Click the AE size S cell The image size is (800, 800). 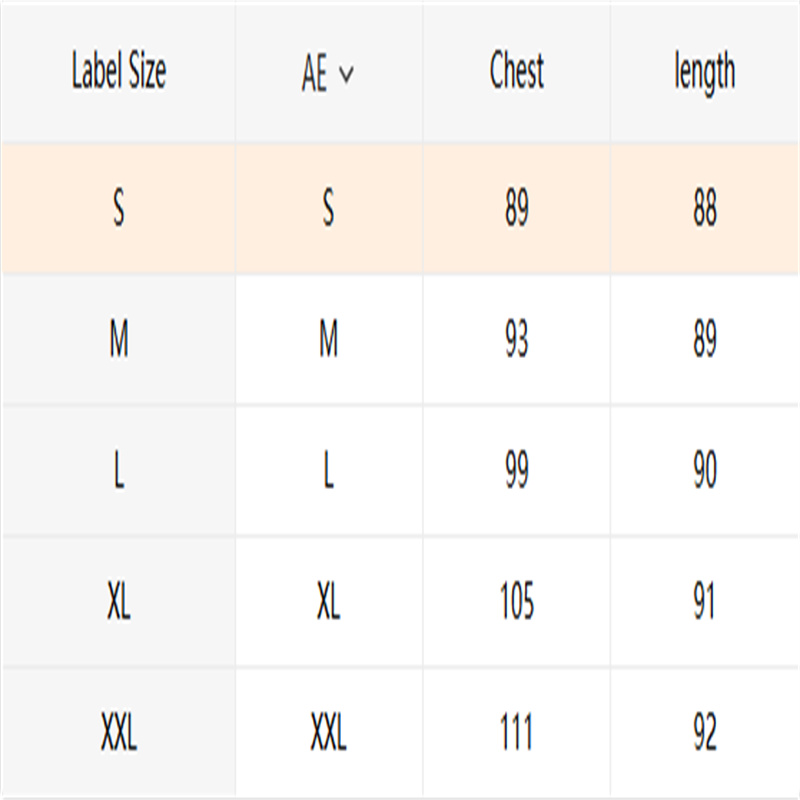click(x=329, y=208)
